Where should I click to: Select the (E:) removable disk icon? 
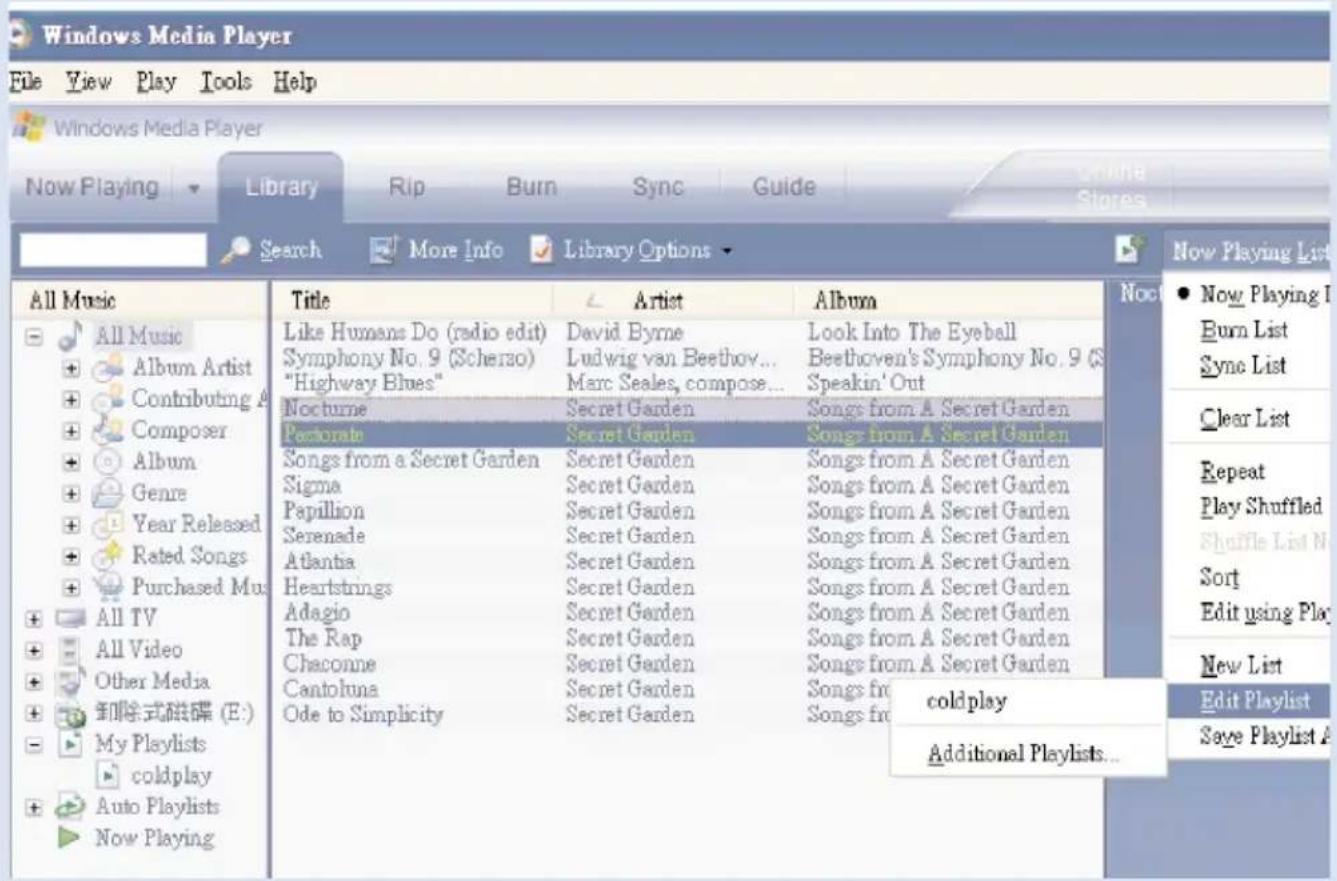[71, 714]
